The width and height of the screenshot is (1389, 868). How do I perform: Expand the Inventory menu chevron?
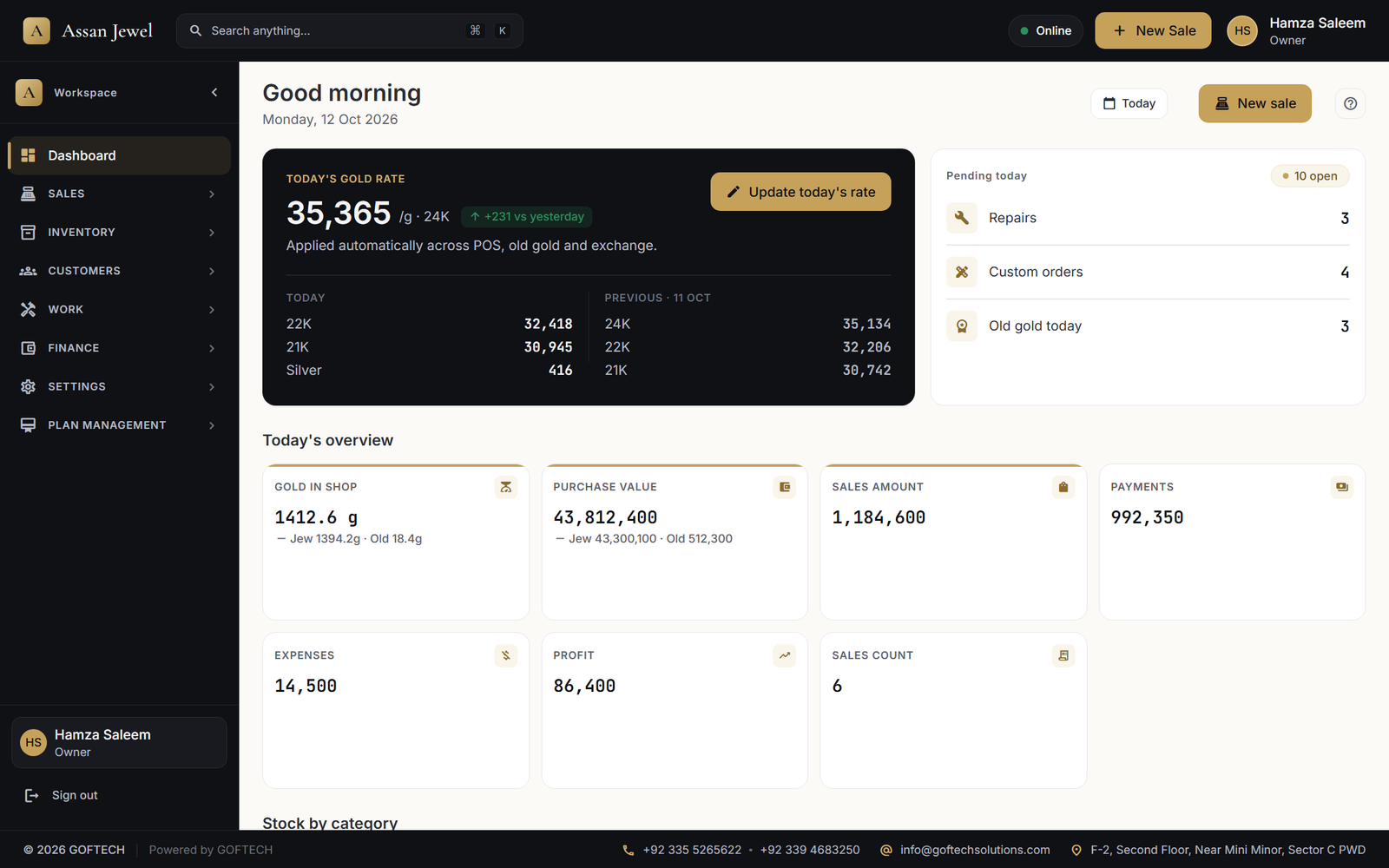(212, 232)
